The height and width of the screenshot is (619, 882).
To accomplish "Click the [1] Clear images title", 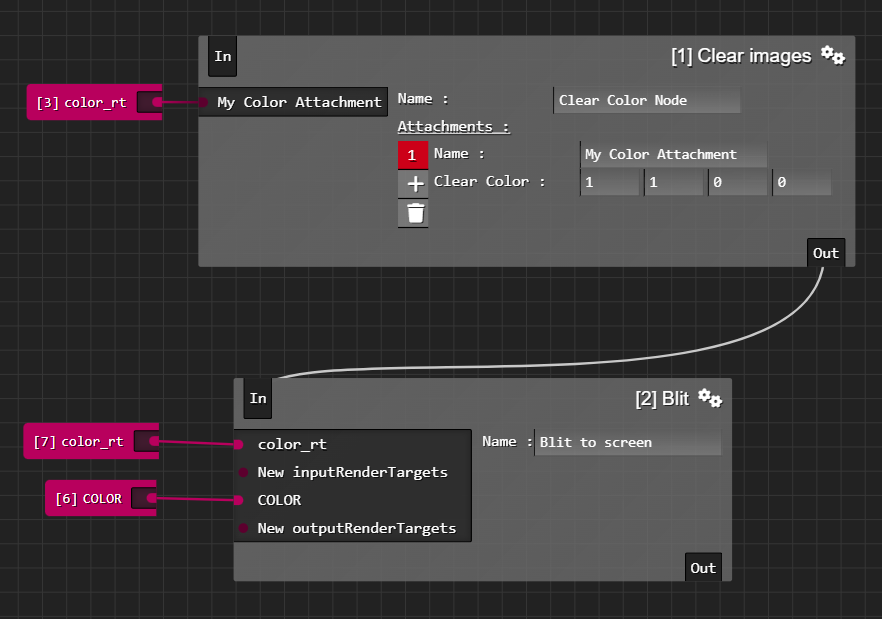I will 741,56.
